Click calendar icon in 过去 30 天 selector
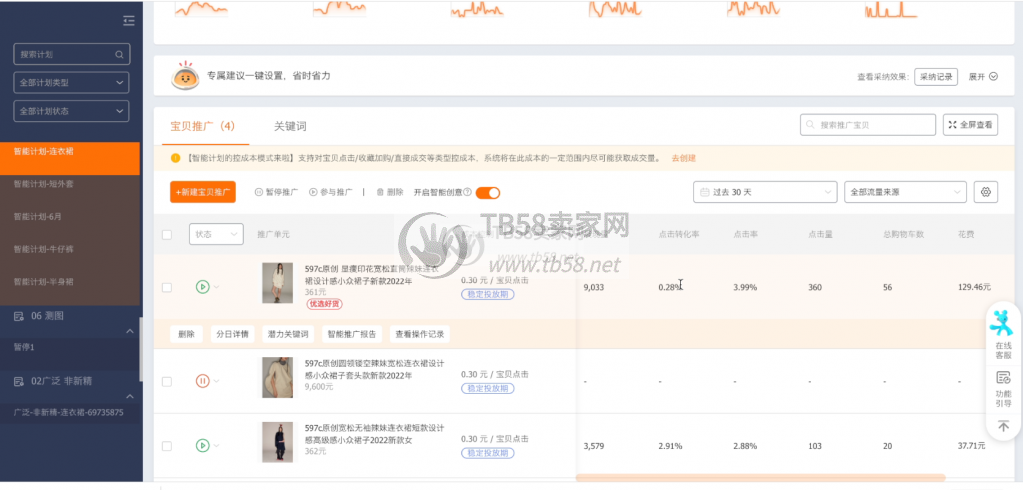1023x490 pixels. pos(704,192)
